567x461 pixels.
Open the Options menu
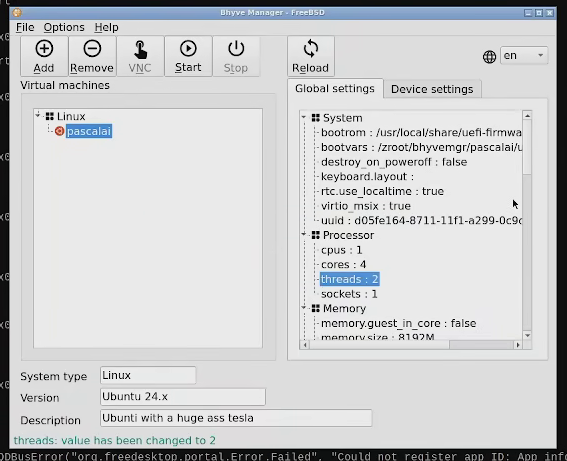coord(64,27)
